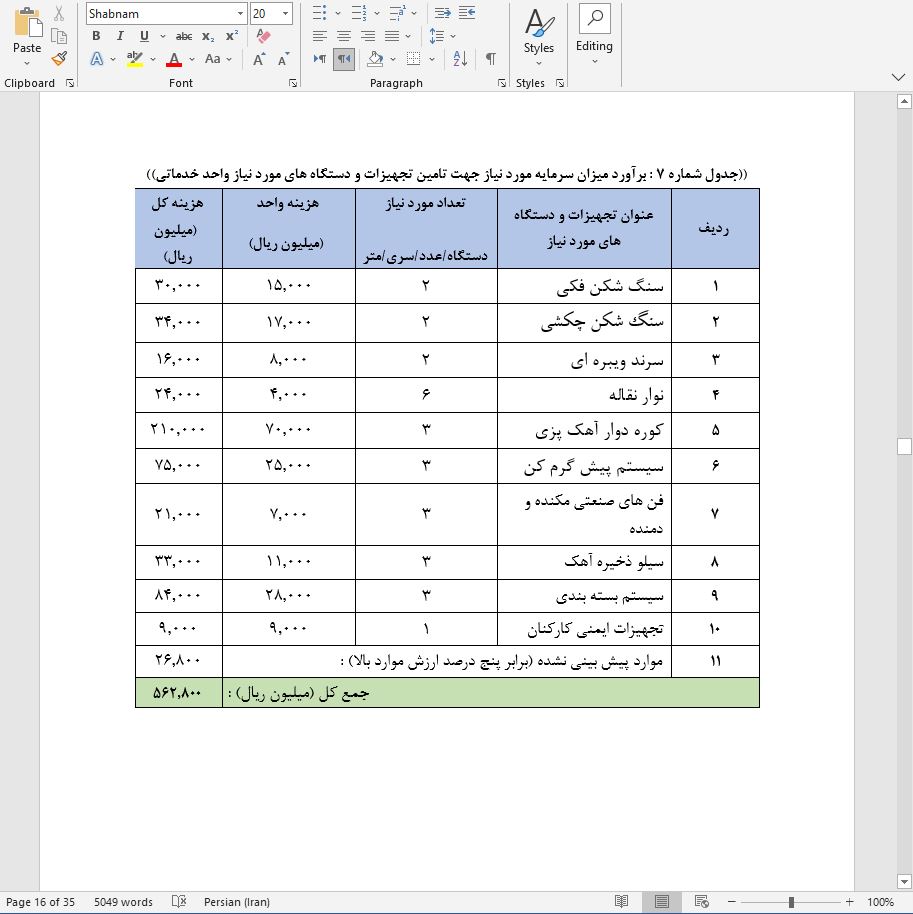Toggle Bold formatting
913x914 pixels.
(x=97, y=35)
